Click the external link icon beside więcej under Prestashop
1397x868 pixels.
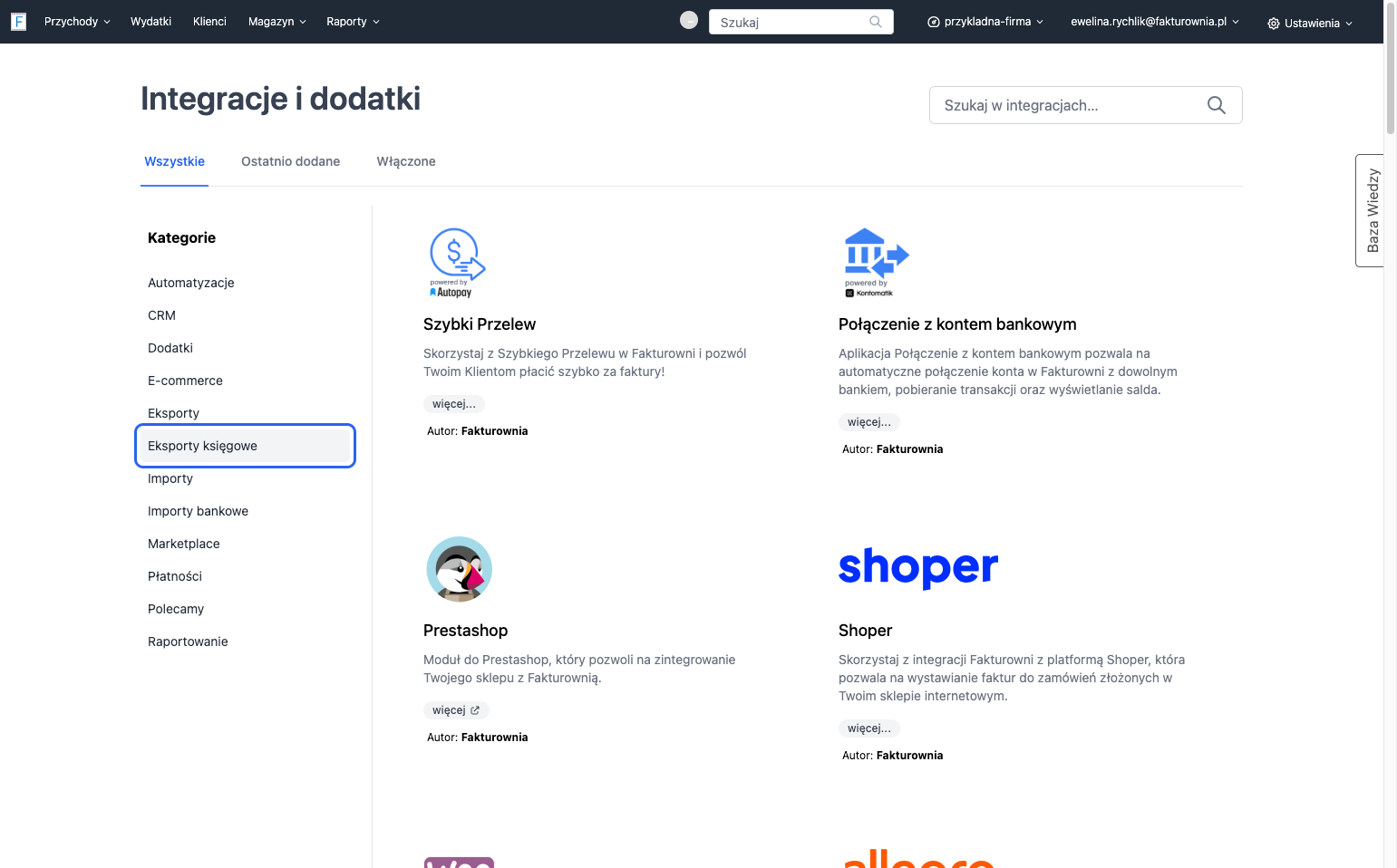pos(475,710)
